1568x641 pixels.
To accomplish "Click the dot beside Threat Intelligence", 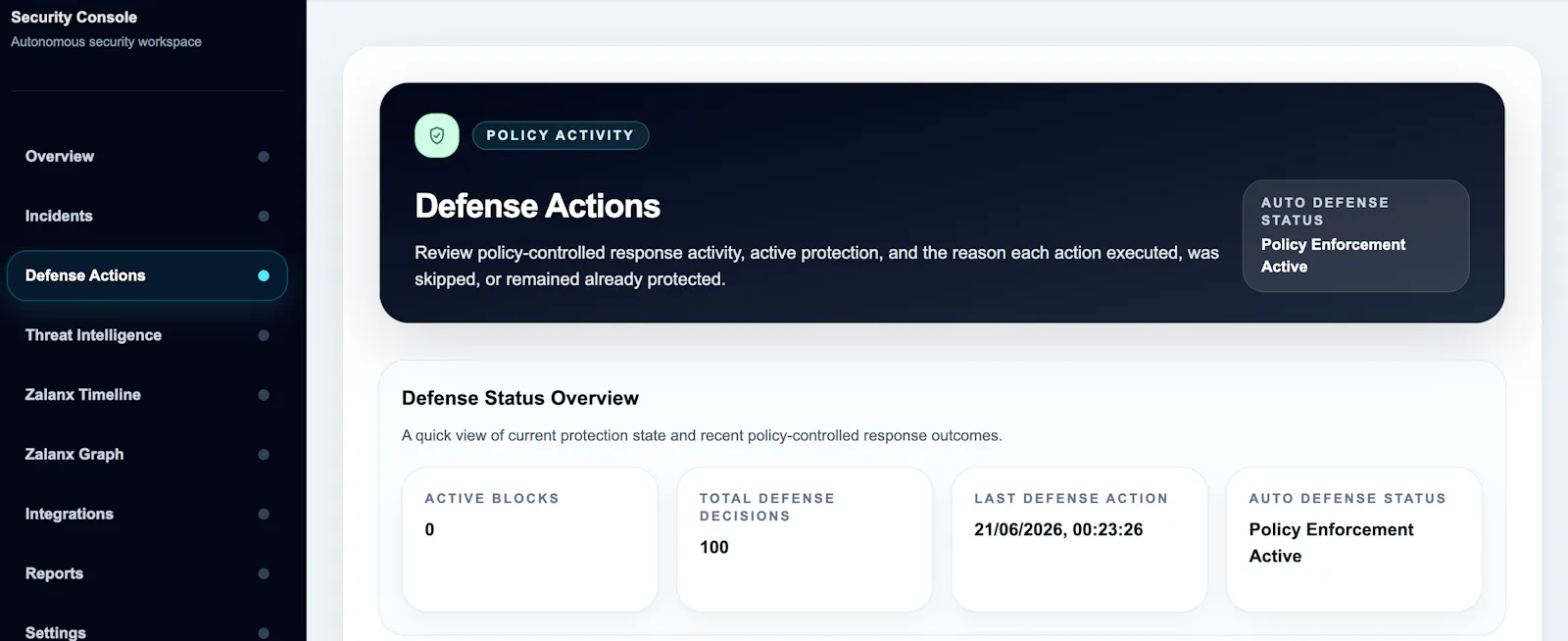I will (x=264, y=335).
